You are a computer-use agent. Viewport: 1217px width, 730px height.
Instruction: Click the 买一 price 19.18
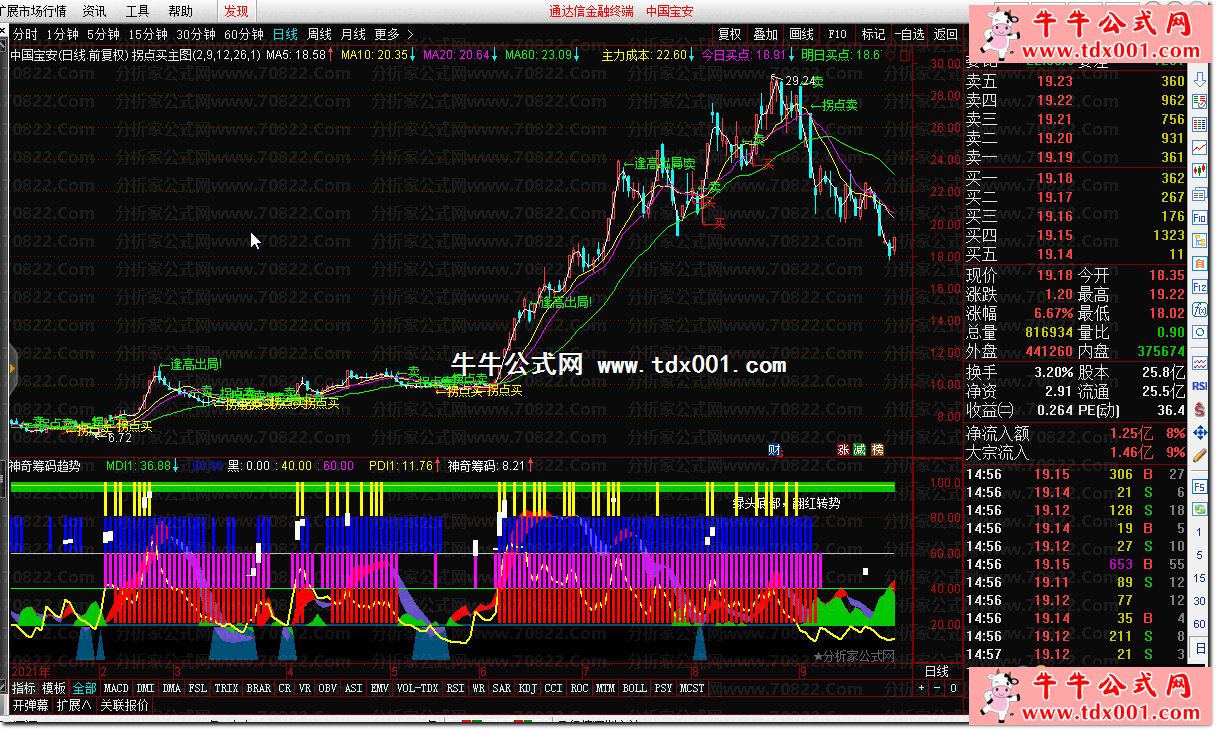pyautogui.click(x=1054, y=178)
